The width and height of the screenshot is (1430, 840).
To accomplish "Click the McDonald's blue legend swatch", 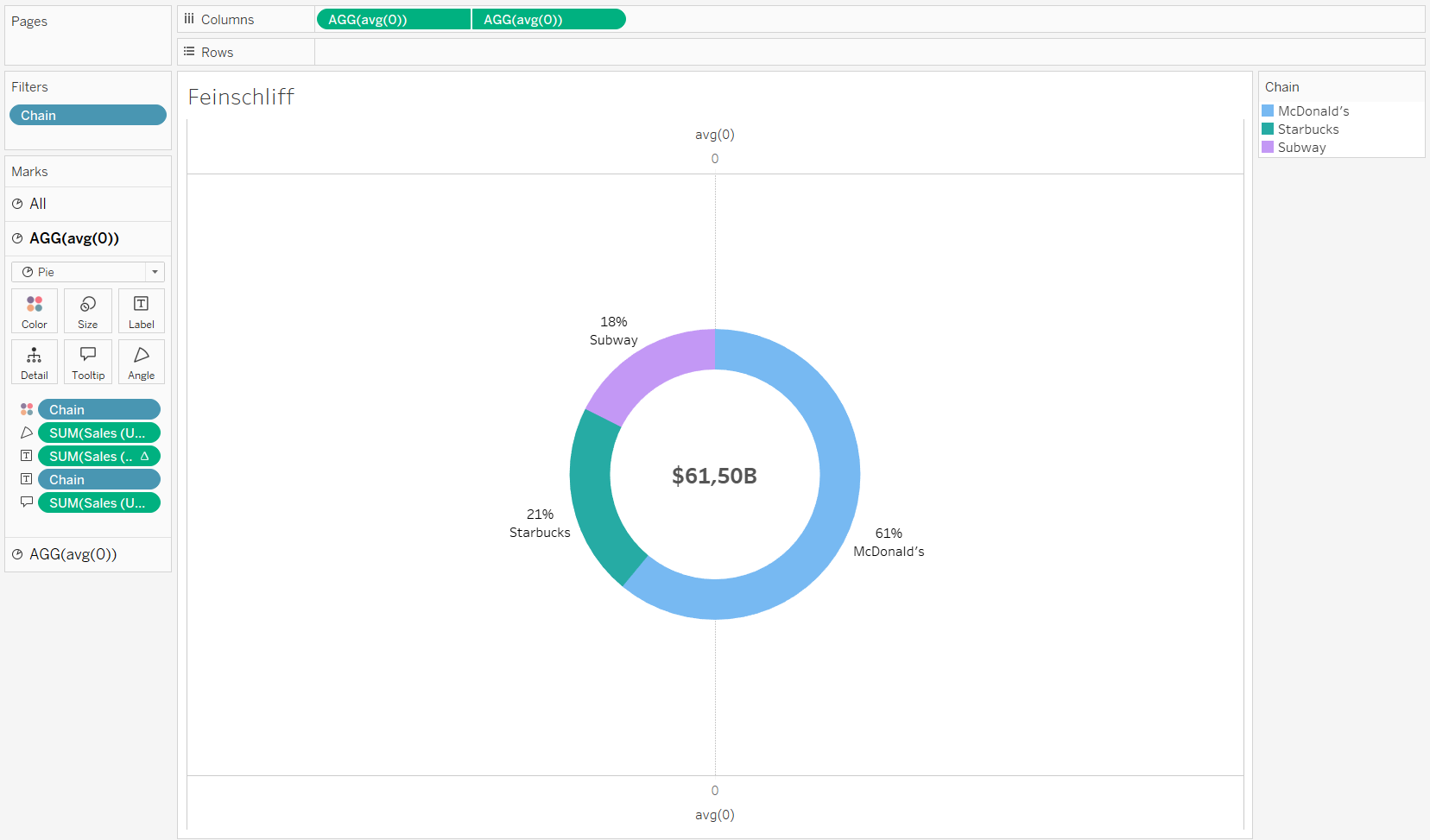I will 1268,111.
